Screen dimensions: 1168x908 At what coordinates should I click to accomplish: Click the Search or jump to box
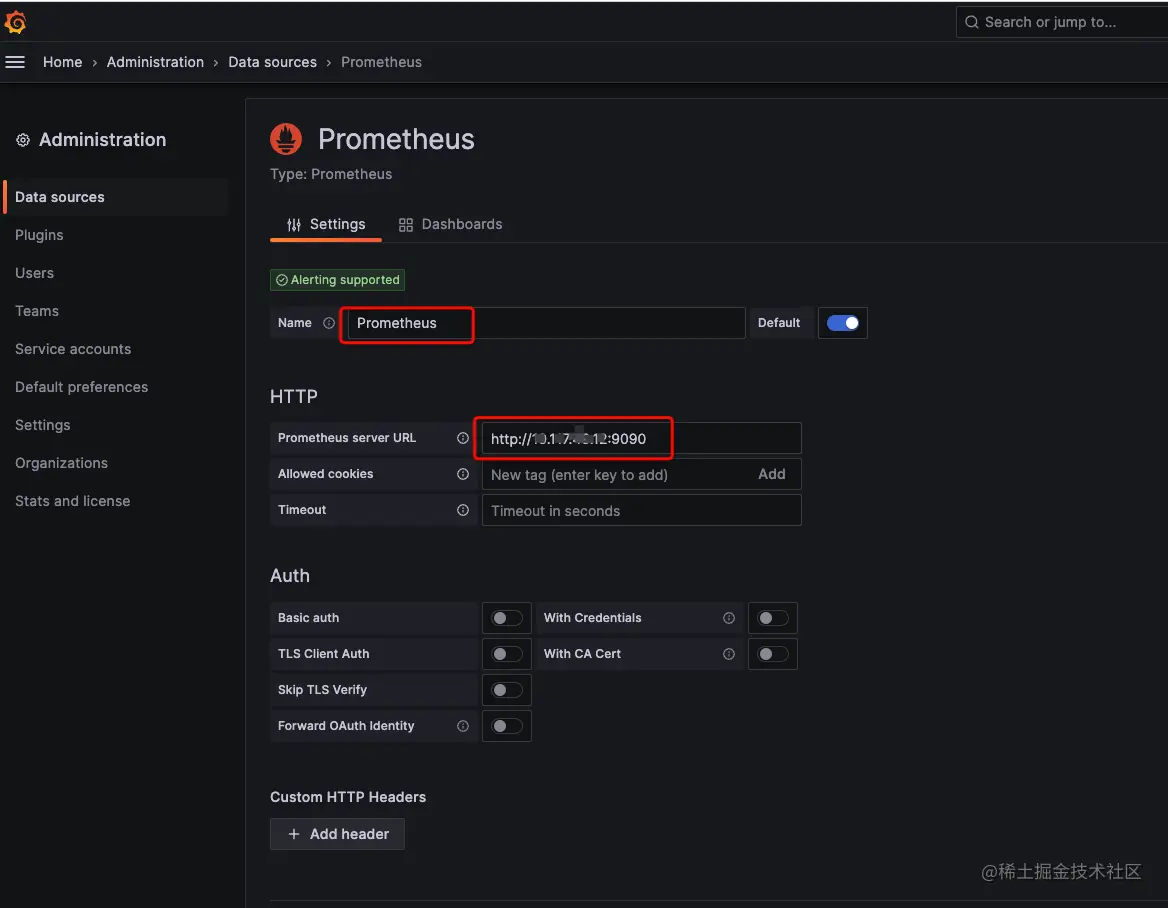click(x=1061, y=22)
